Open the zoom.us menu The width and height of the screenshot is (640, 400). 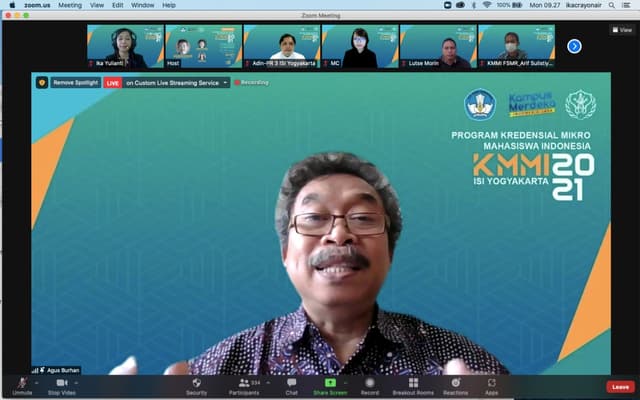coord(37,5)
